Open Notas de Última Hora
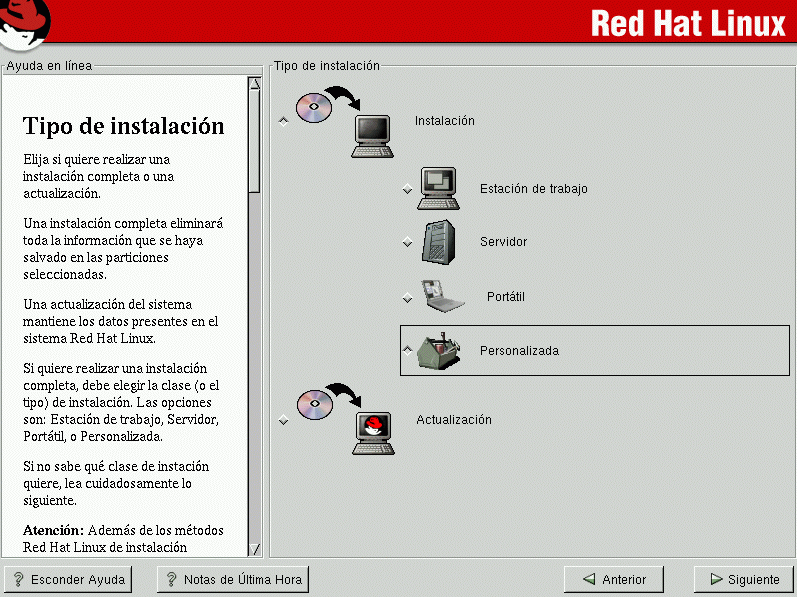The image size is (797, 597). (x=233, y=579)
